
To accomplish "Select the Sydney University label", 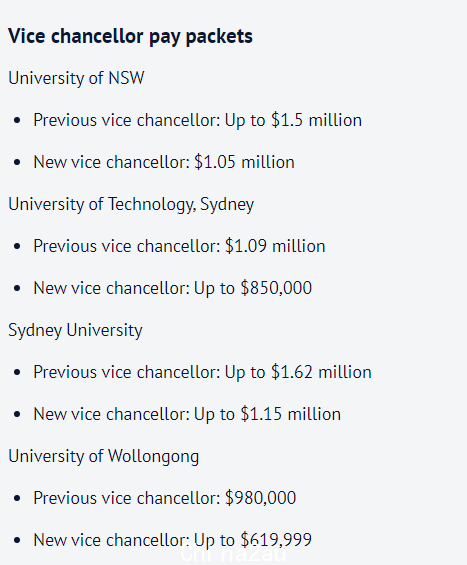I will pyautogui.click(x=75, y=331).
